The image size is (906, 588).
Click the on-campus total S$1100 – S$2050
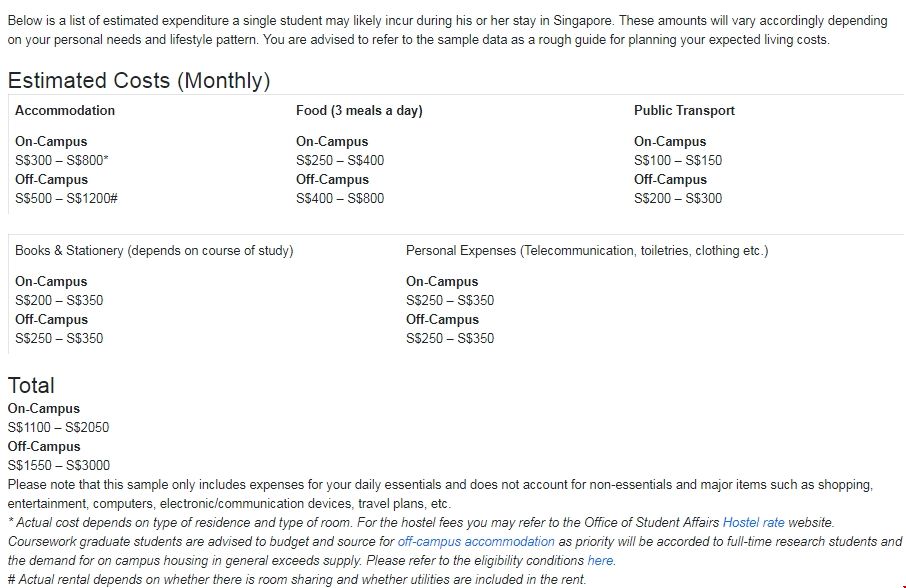pyautogui.click(x=58, y=427)
